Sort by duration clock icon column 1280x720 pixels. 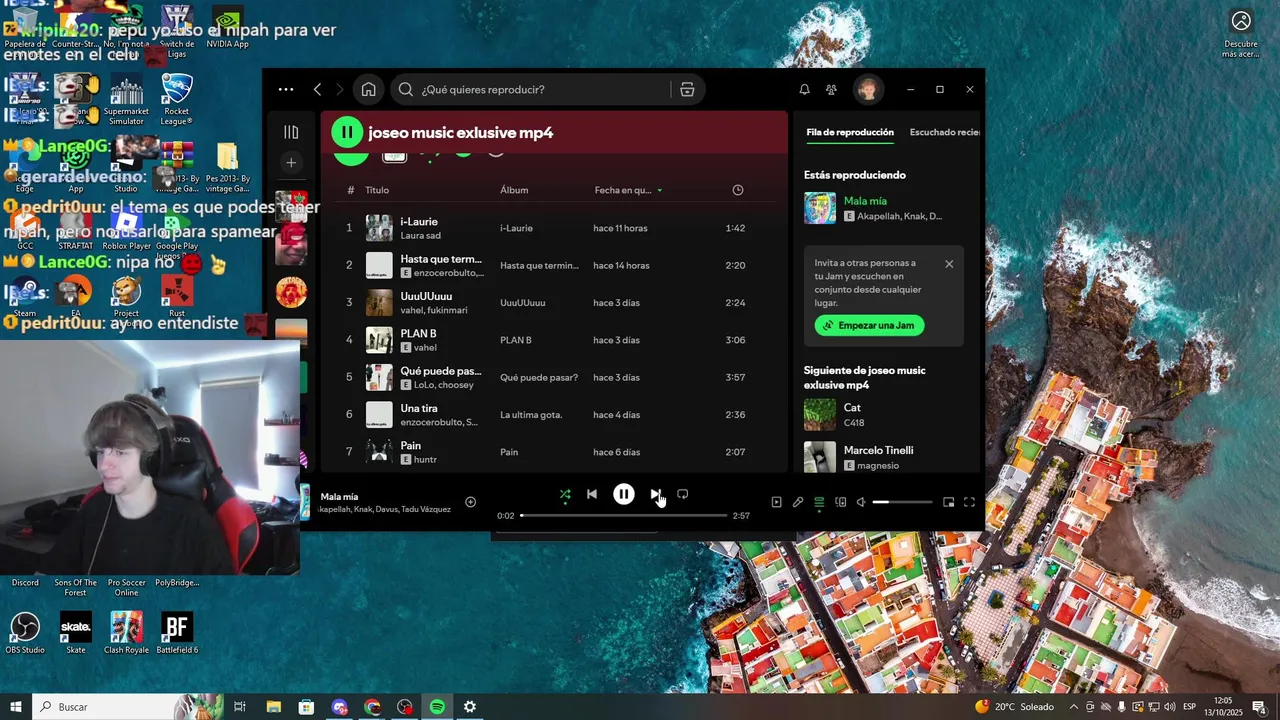click(738, 190)
